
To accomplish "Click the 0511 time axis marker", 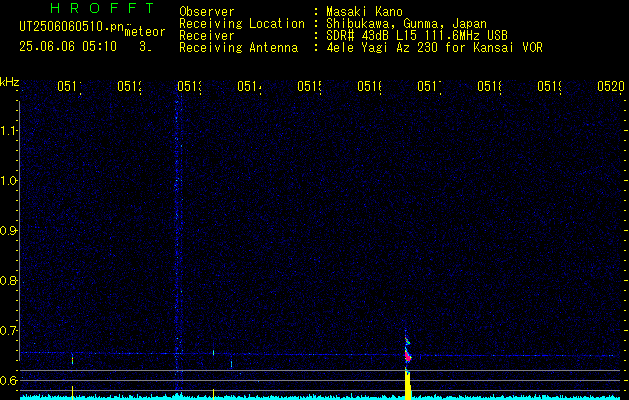I will pyautogui.click(x=69, y=87).
